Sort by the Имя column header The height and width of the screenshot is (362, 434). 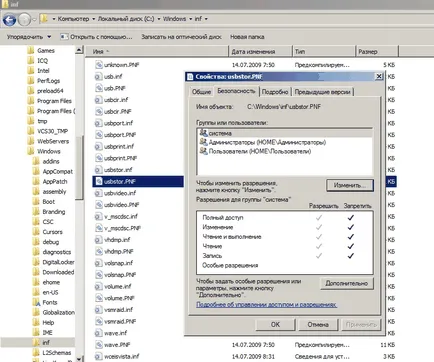(x=157, y=52)
